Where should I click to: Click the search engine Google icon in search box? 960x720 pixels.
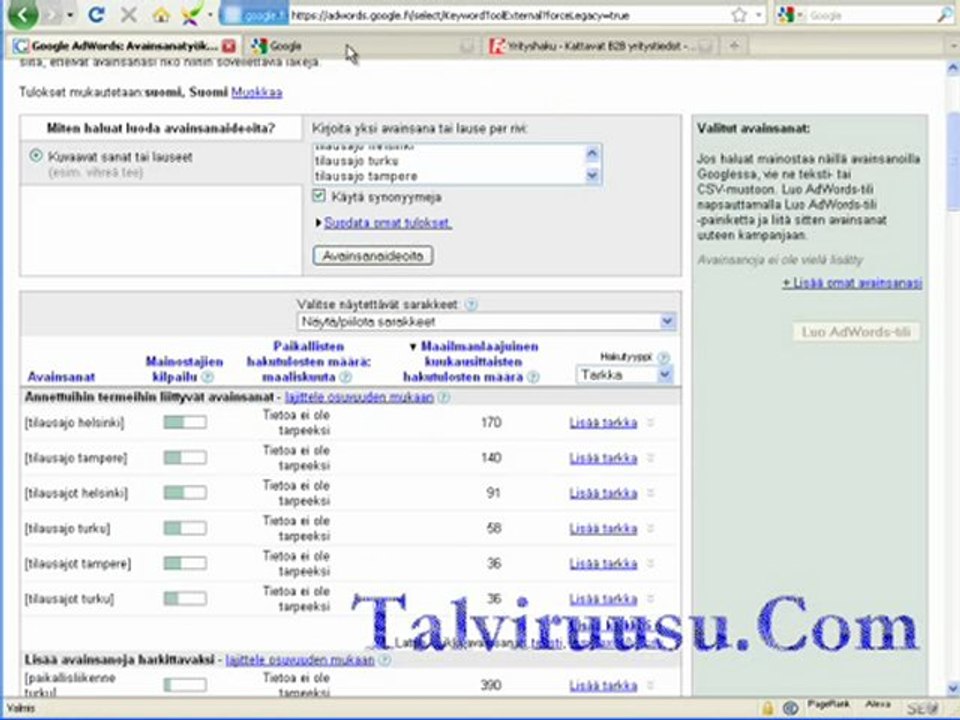(x=786, y=15)
